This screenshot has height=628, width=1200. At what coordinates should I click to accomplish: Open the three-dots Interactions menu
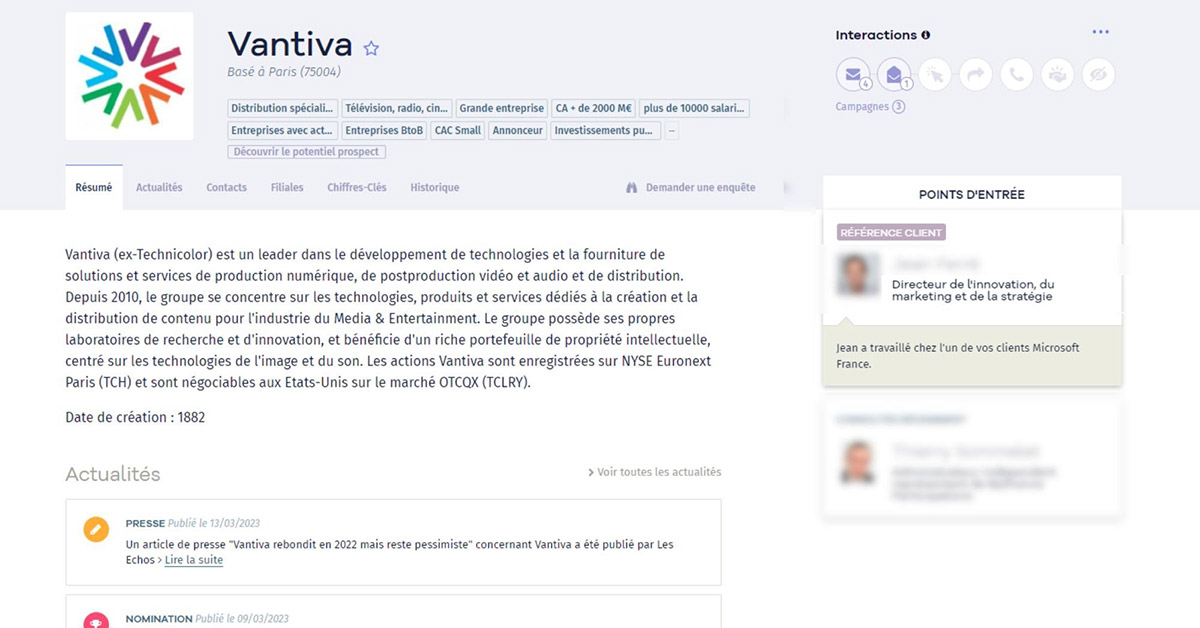(1100, 32)
